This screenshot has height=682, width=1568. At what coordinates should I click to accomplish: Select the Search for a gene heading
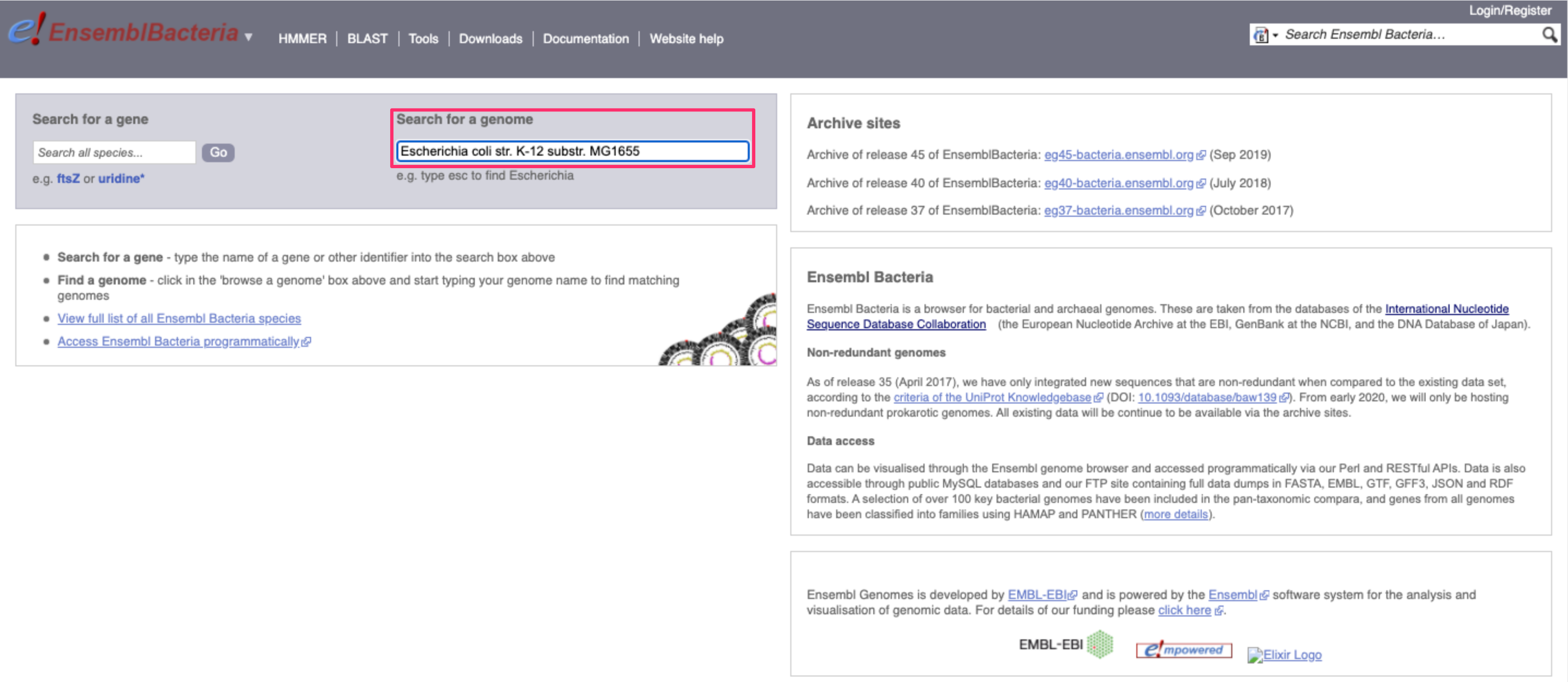[90, 120]
